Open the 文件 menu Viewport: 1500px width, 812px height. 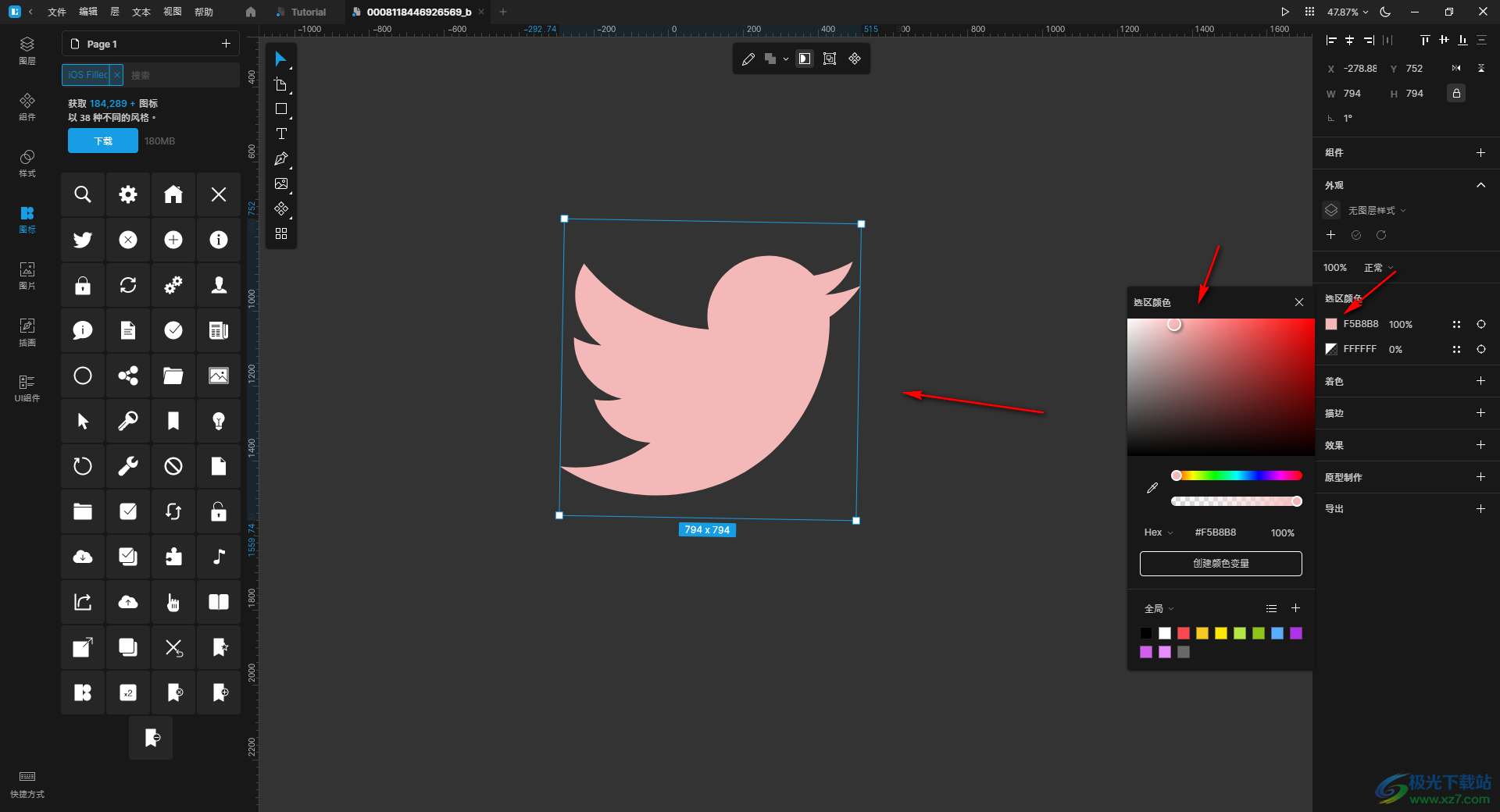tap(57, 12)
